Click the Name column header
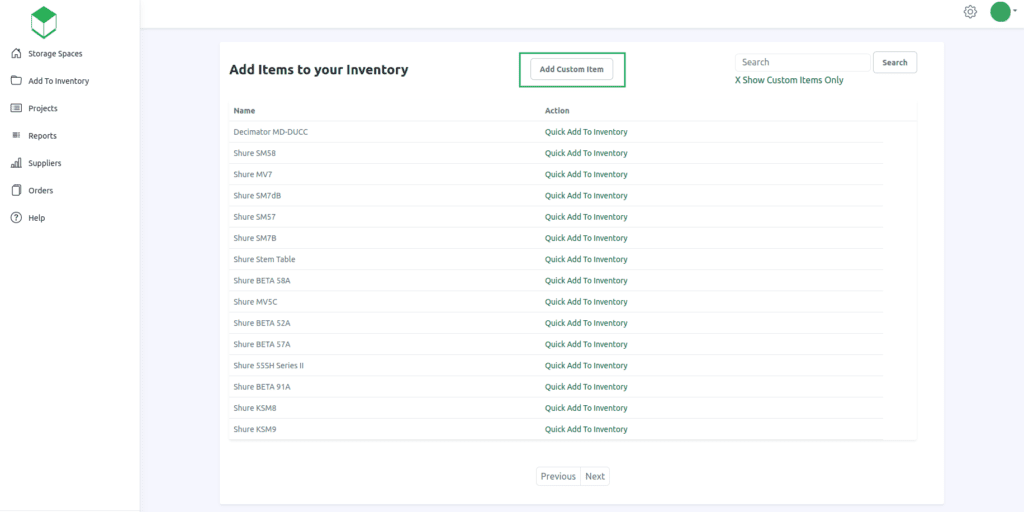The width and height of the screenshot is (1024, 512). pyautogui.click(x=244, y=110)
